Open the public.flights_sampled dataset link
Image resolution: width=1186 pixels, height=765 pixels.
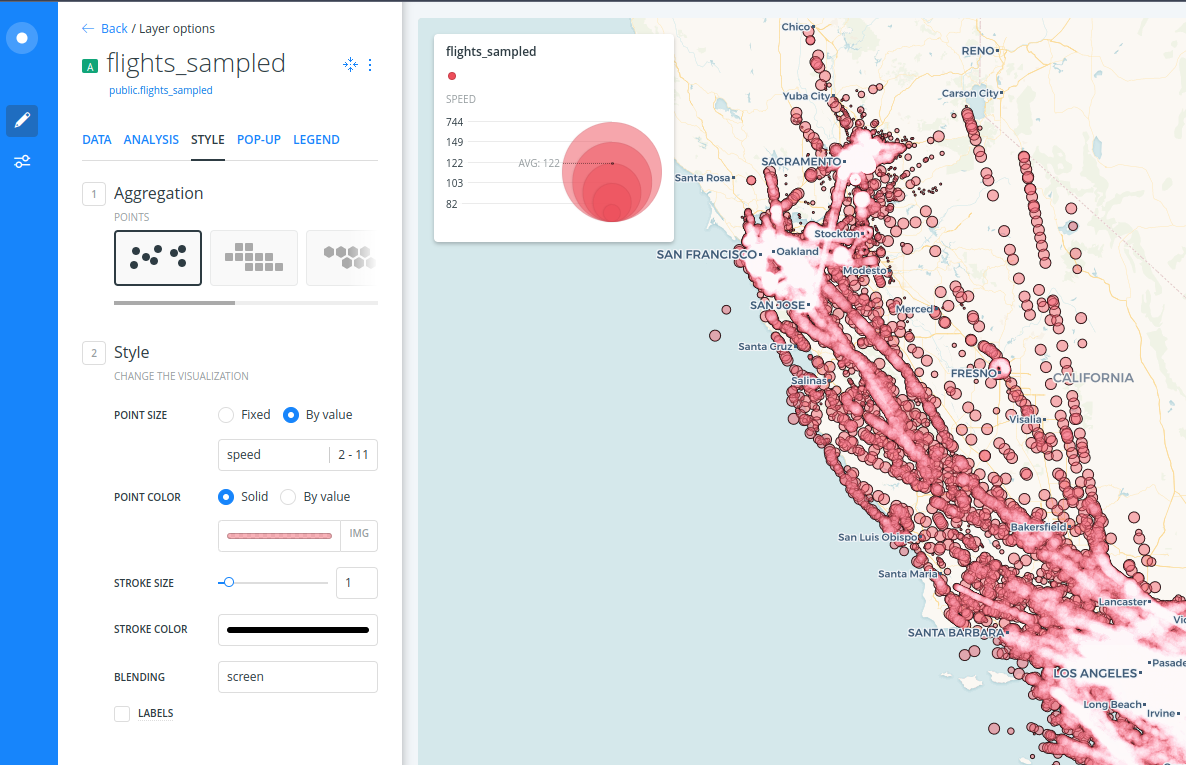coord(160,90)
